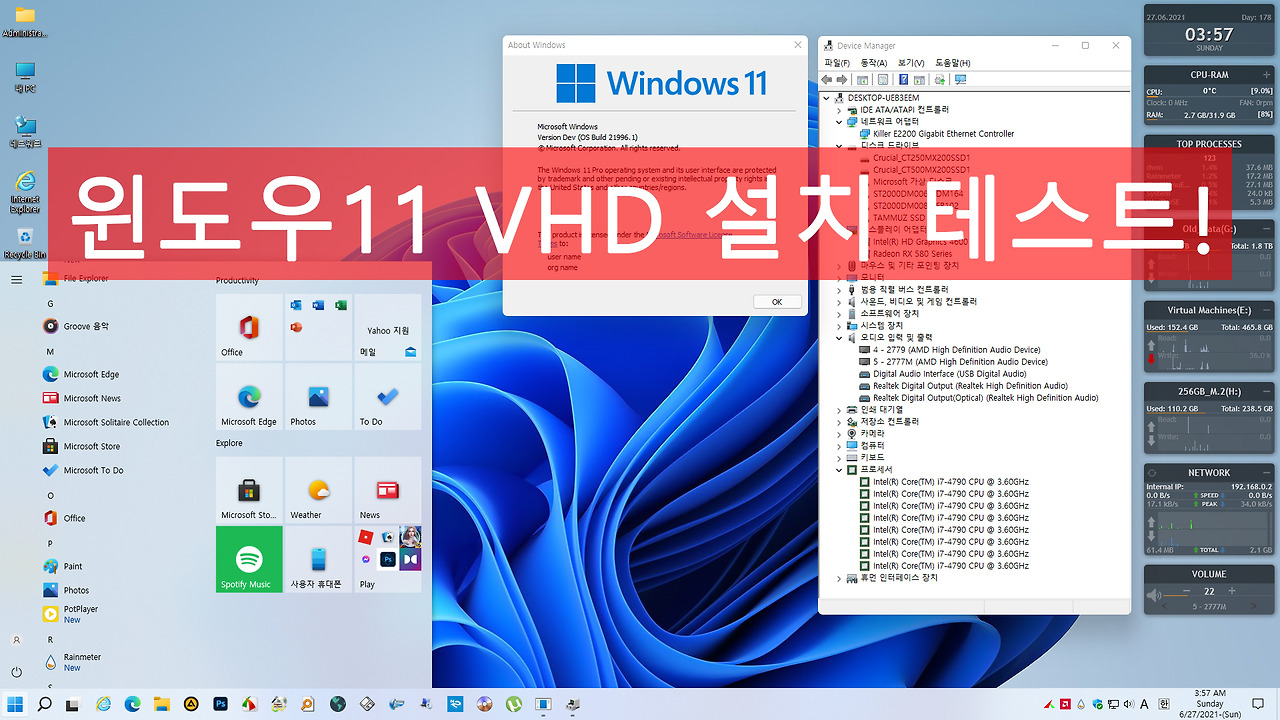The image size is (1280, 720).
Task: Click the speaker icon in the Volume widget
Action: pos(1155,596)
